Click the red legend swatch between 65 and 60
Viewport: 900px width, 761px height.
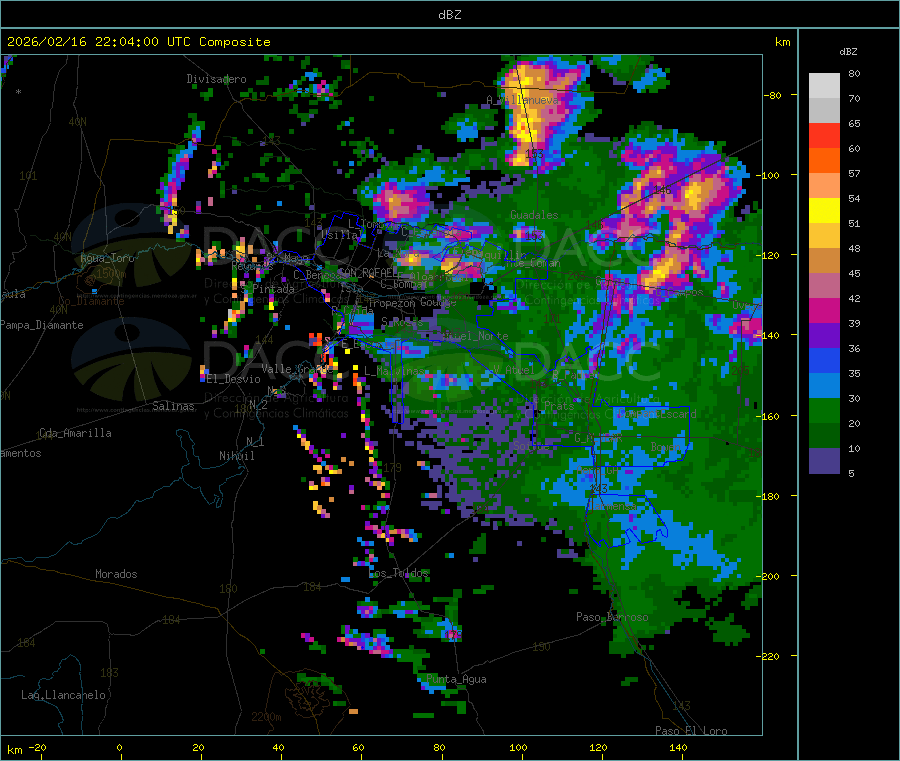824,135
